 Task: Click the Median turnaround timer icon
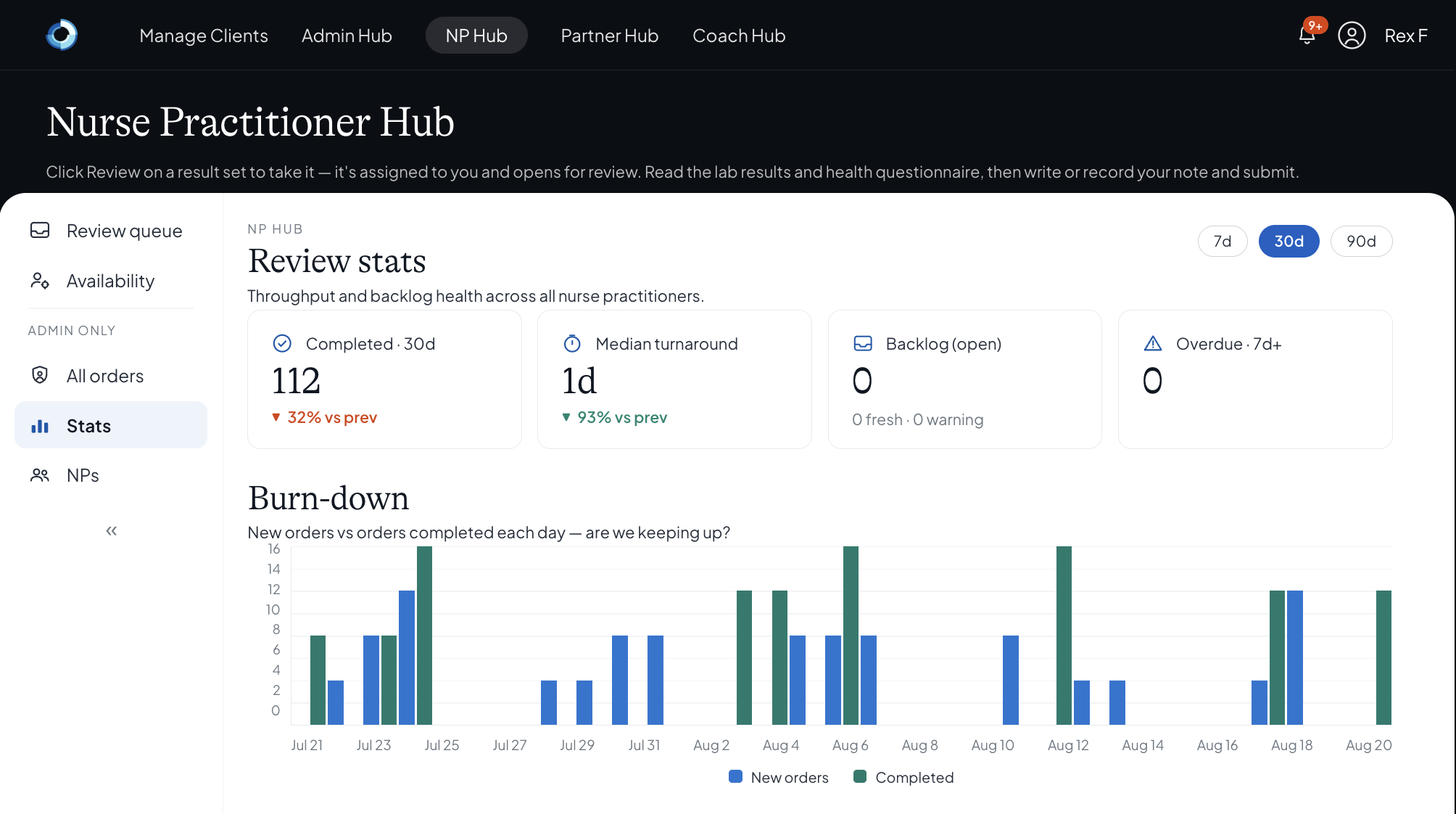tap(572, 344)
